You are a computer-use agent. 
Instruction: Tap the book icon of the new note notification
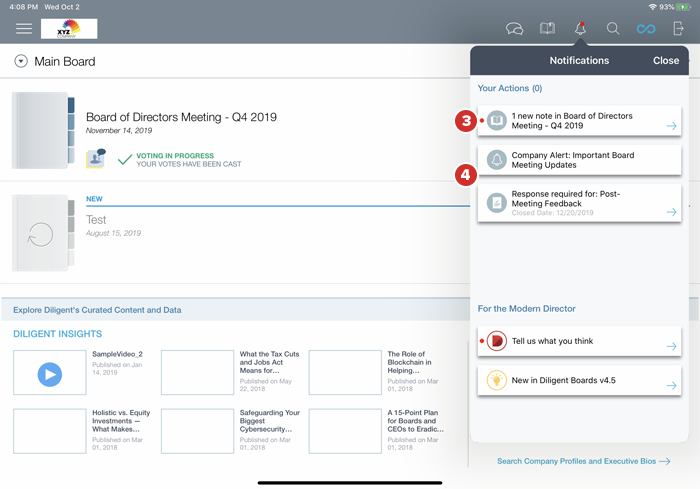[496, 121]
